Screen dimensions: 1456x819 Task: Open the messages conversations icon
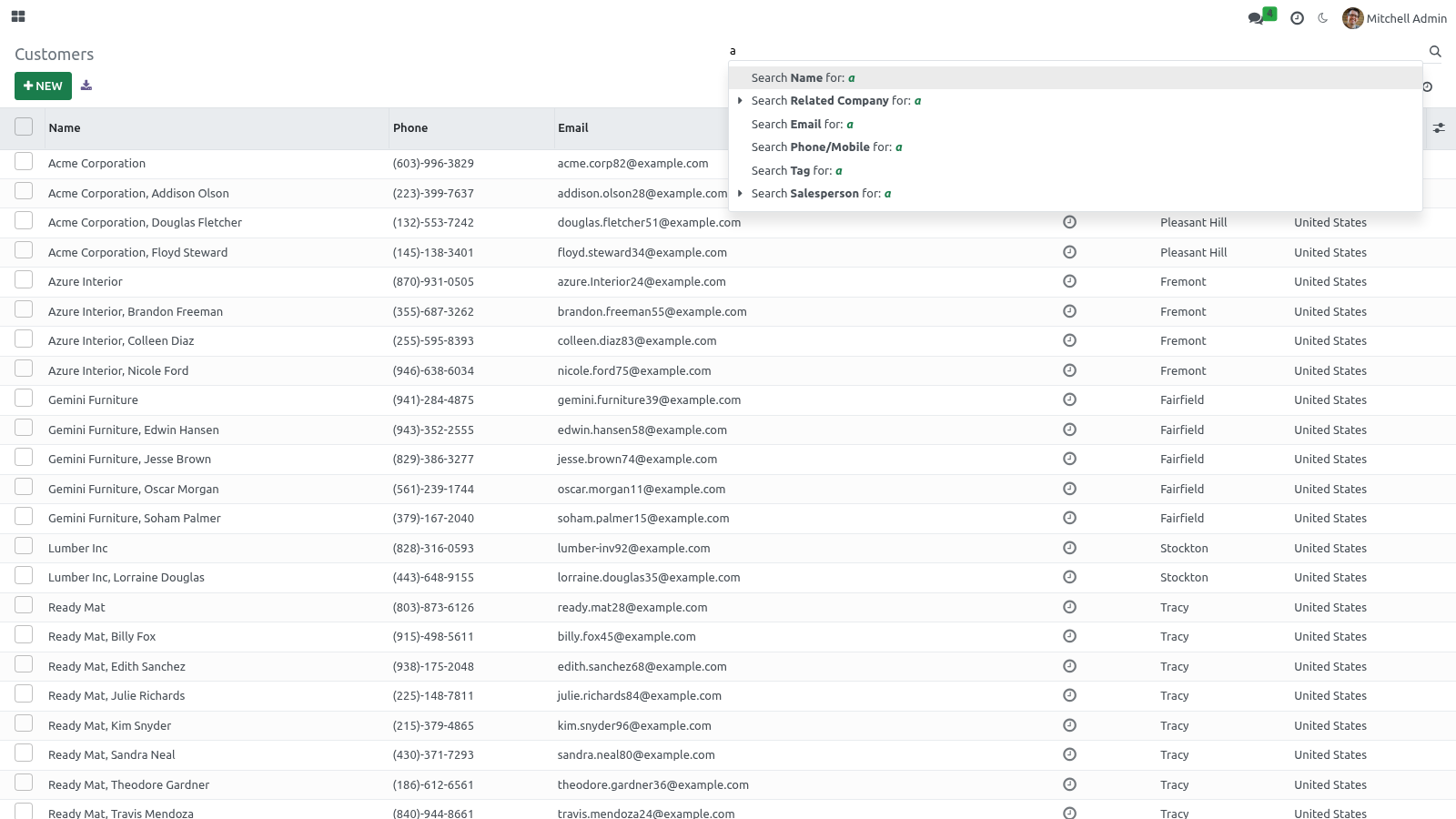tap(1257, 18)
